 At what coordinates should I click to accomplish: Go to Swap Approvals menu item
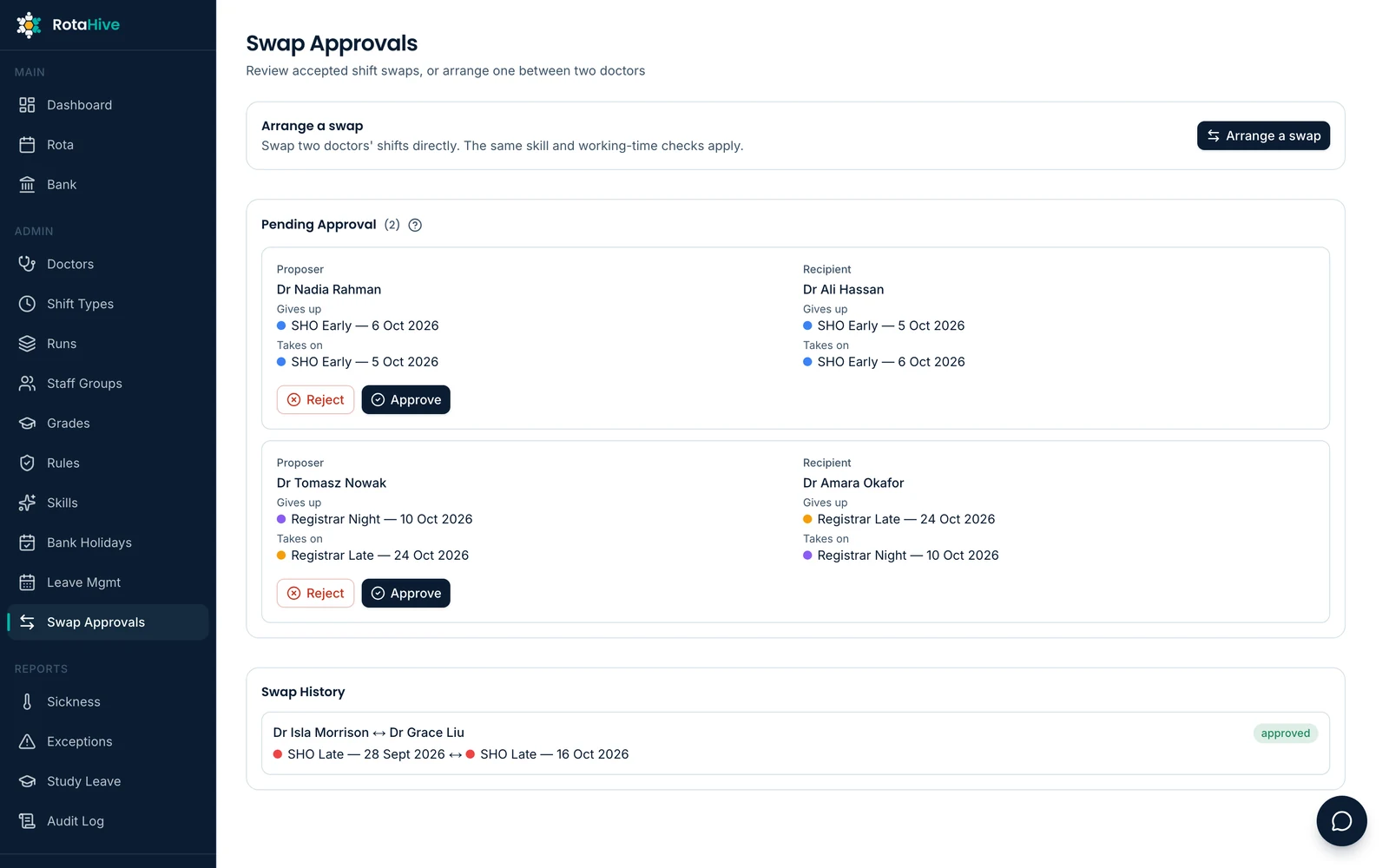pyautogui.click(x=108, y=622)
